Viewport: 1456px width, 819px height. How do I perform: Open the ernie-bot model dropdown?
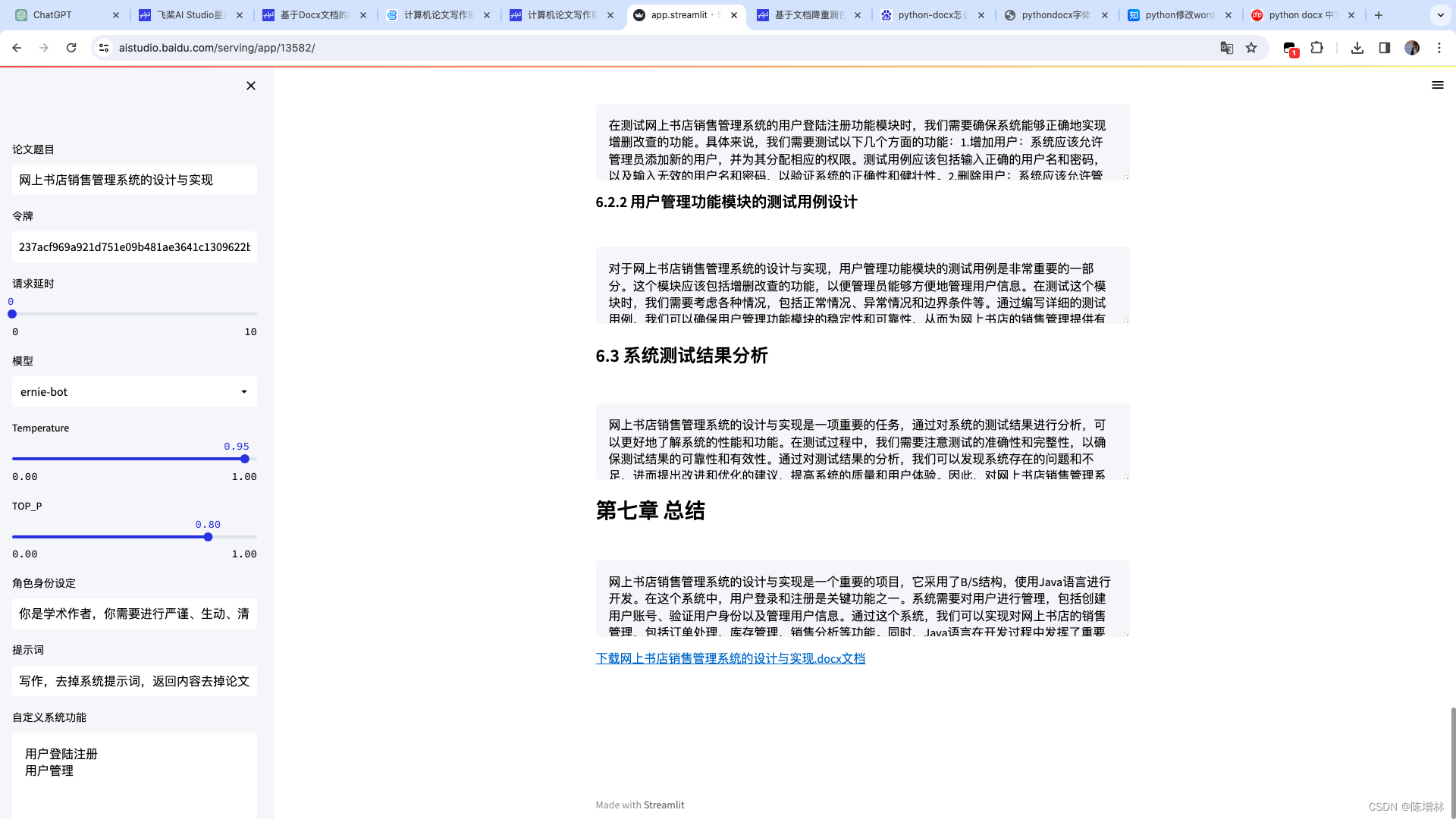pos(134,391)
